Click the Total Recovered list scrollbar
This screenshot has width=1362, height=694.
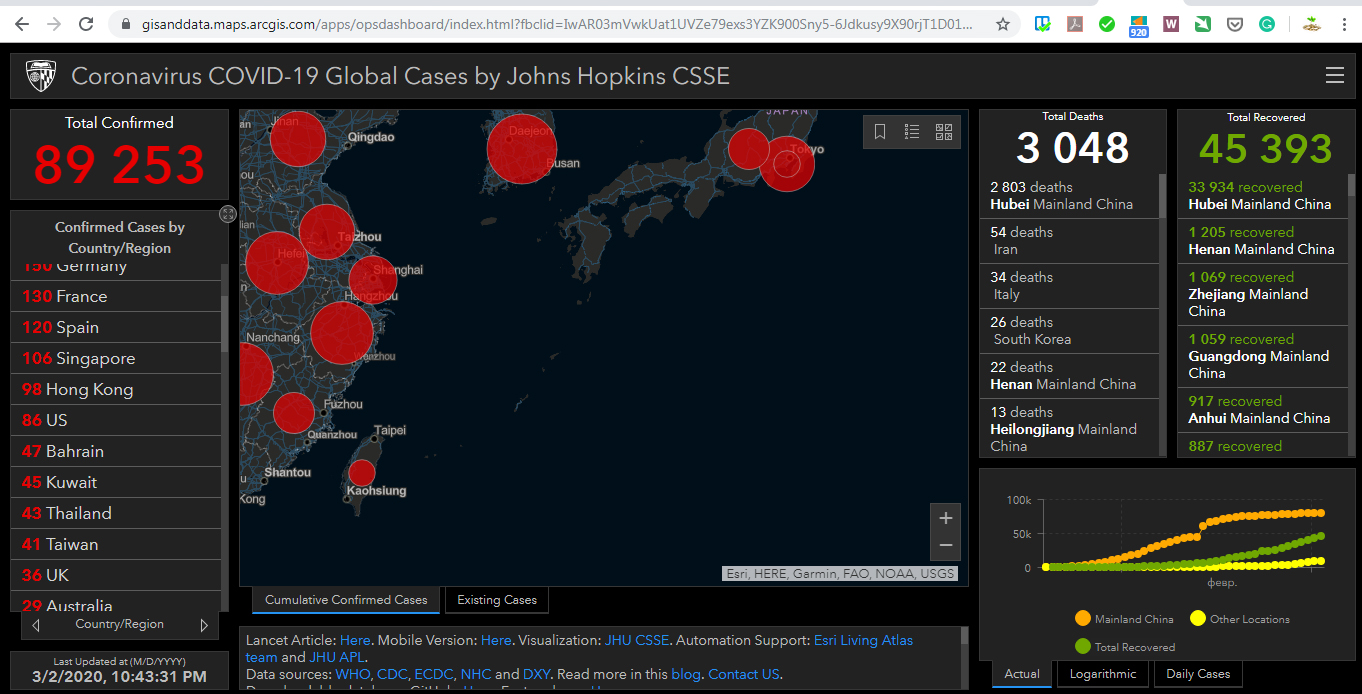1353,186
